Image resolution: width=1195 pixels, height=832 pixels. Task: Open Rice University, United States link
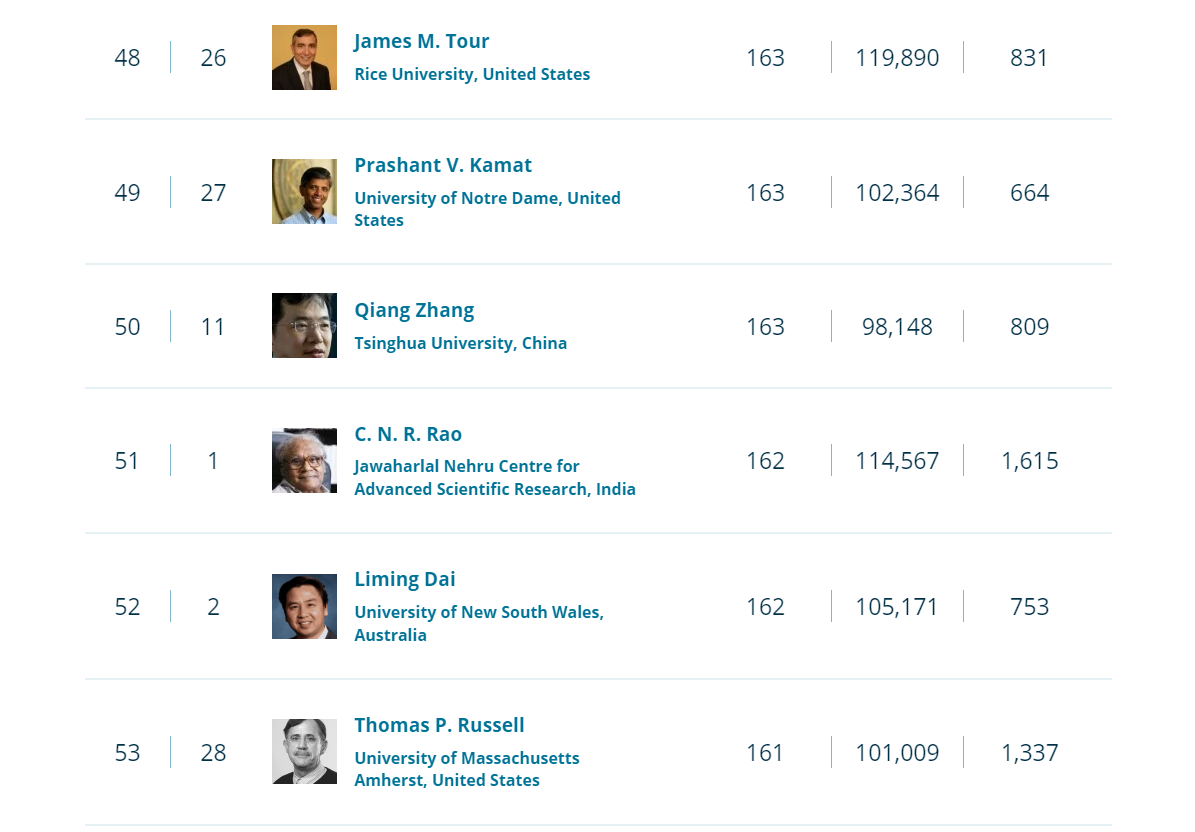[x=472, y=74]
